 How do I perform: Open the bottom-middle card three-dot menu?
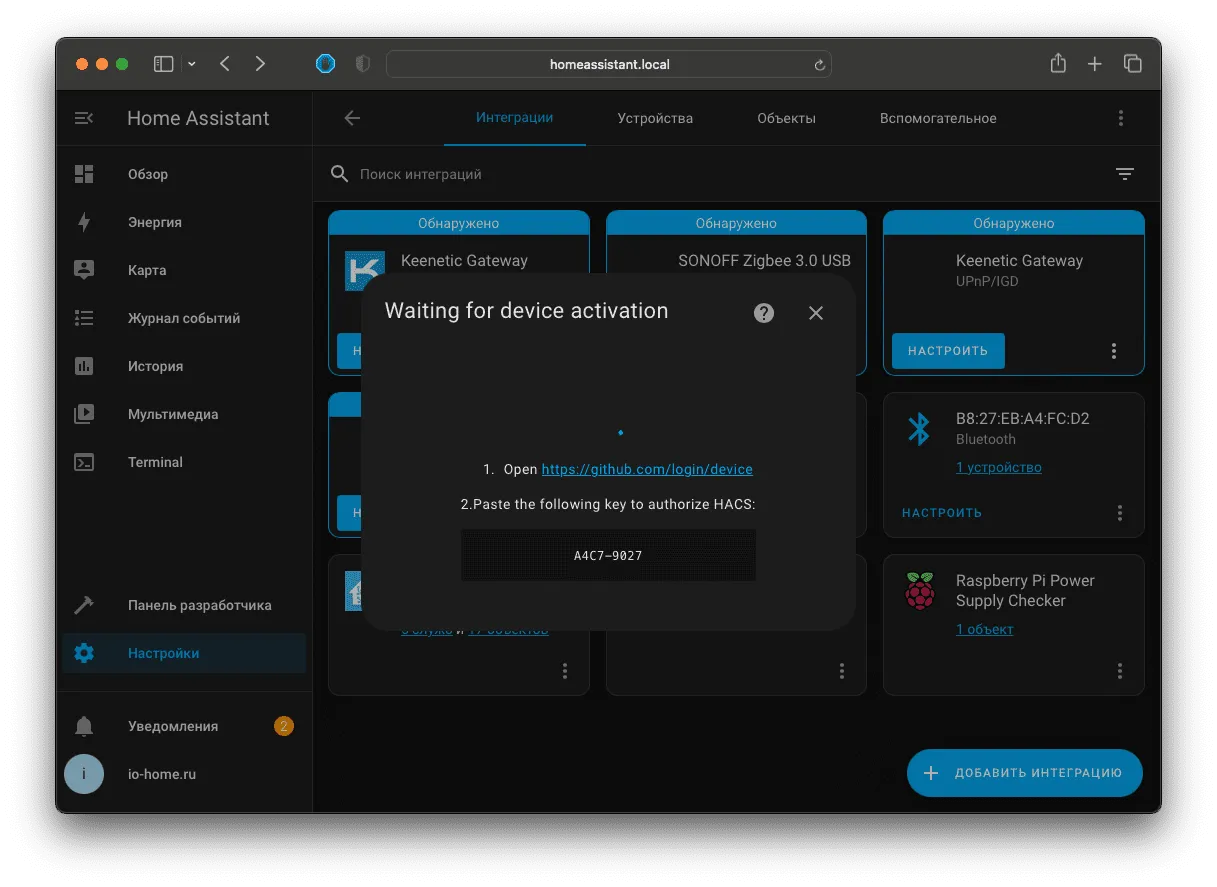tap(842, 671)
